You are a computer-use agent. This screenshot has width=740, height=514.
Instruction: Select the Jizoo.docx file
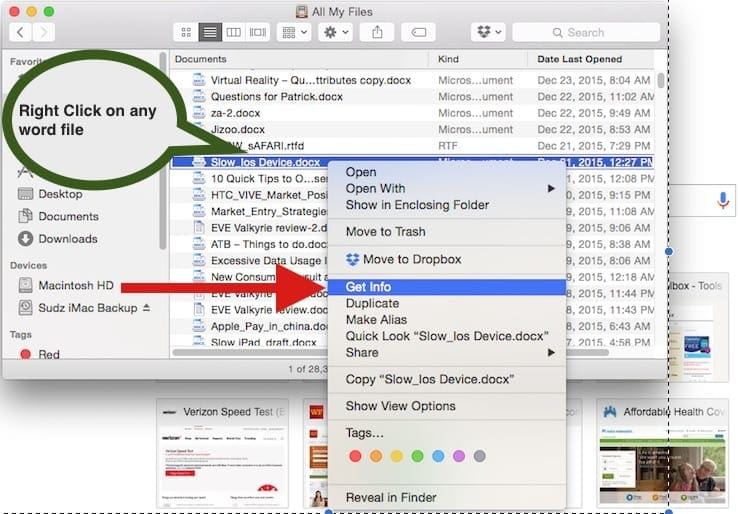(237, 129)
